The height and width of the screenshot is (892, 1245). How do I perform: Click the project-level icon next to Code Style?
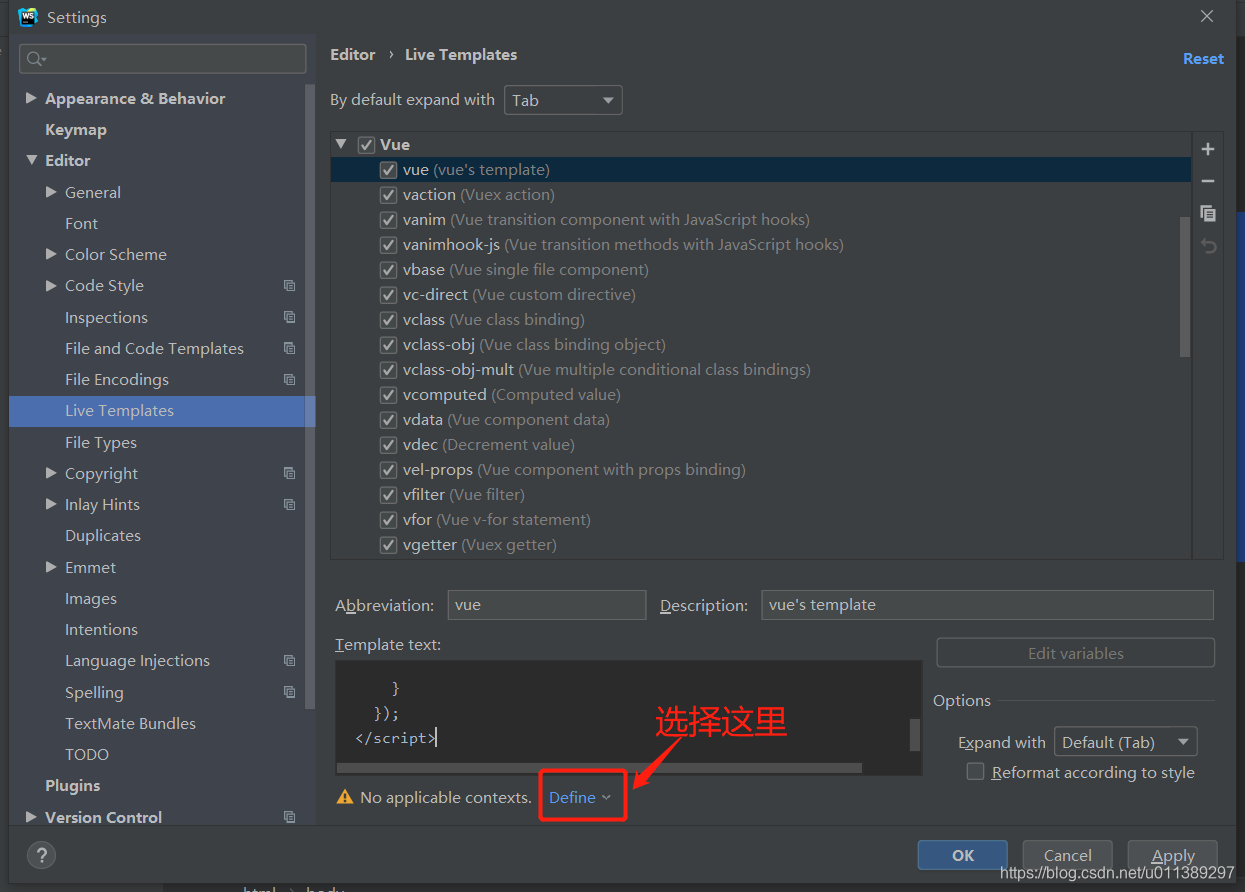[289, 286]
